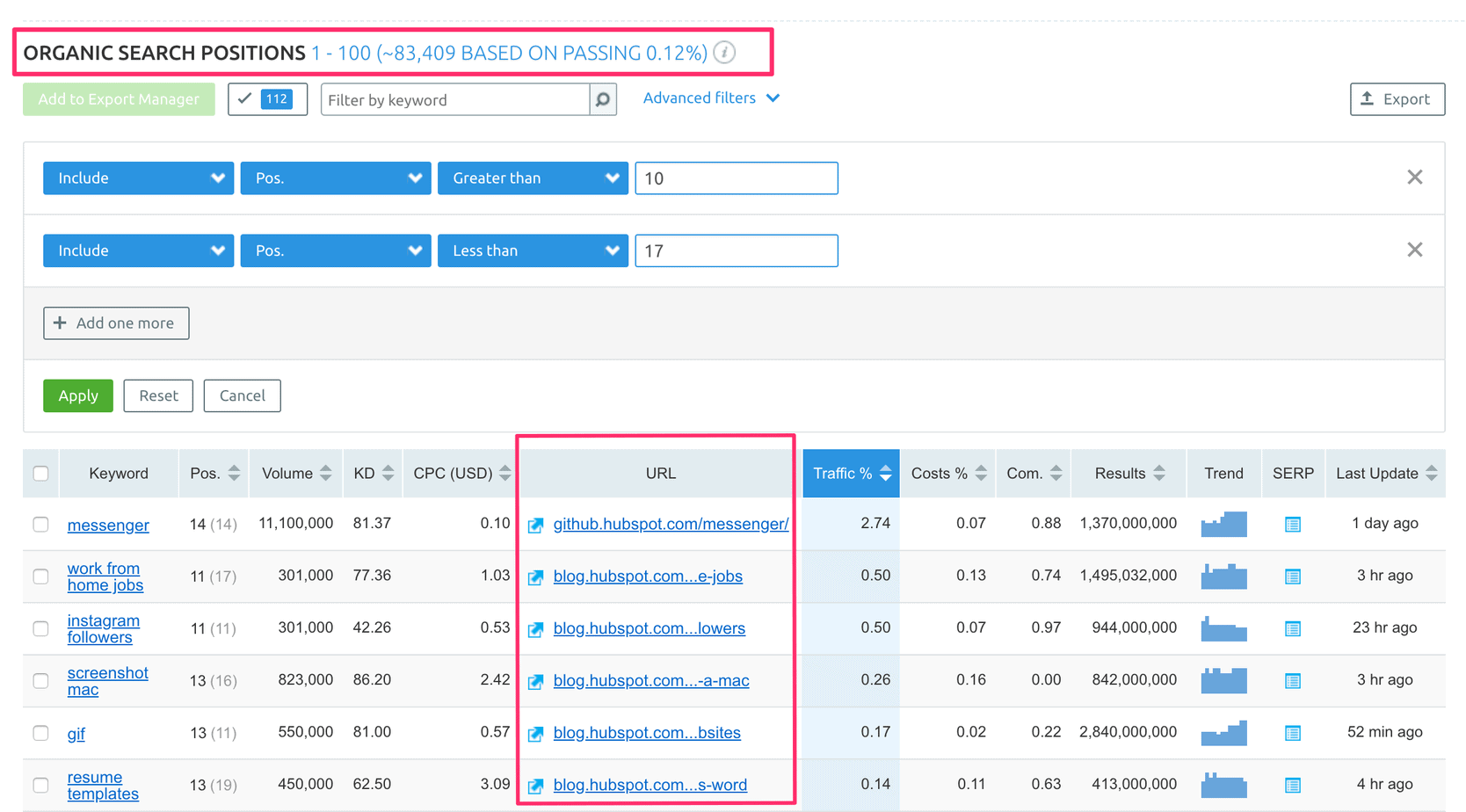This screenshot has width=1466, height=812.
Task: Sort by CPC (USD) column arrows
Action: pyautogui.click(x=504, y=473)
